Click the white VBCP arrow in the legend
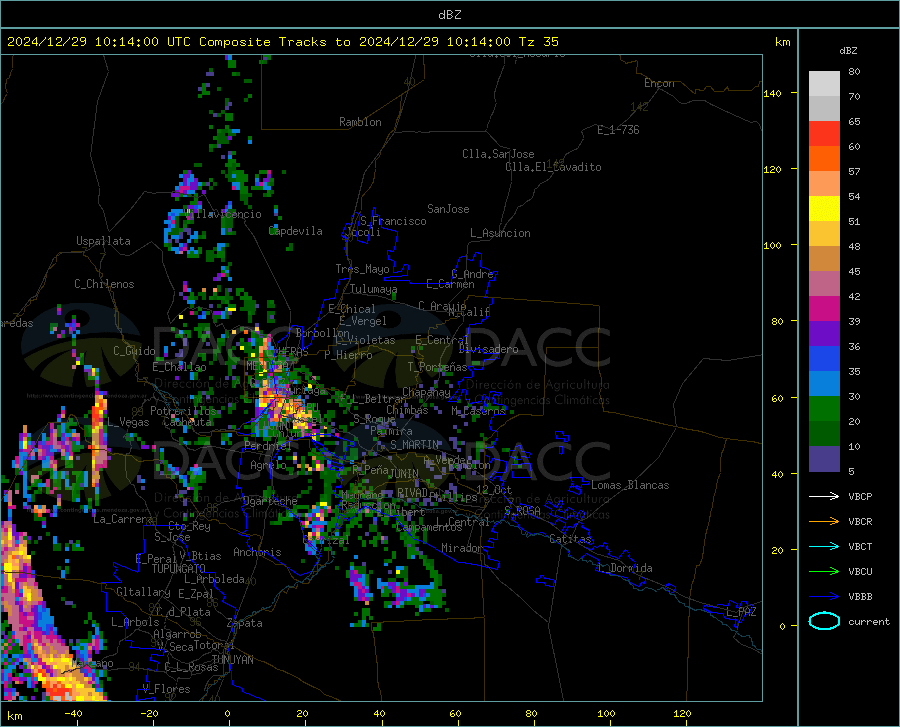This screenshot has height=727, width=900. [824, 496]
